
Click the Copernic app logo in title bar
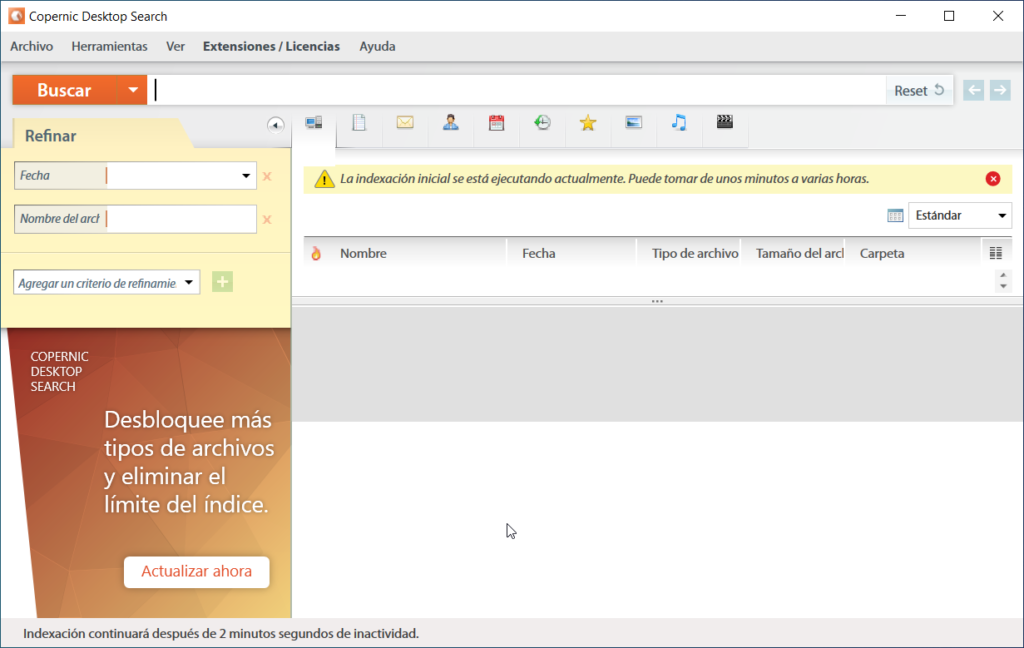[16, 16]
